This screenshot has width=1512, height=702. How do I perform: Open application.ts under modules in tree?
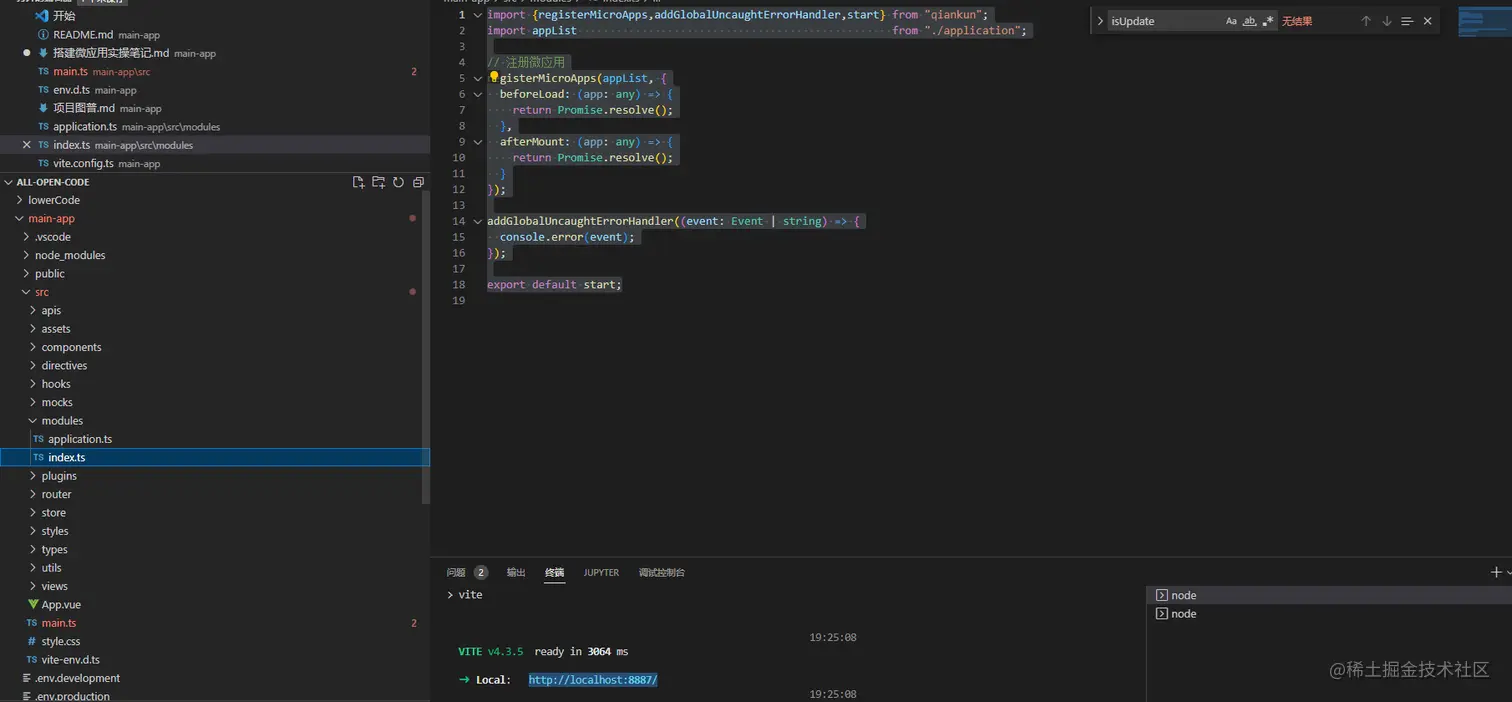pos(80,439)
